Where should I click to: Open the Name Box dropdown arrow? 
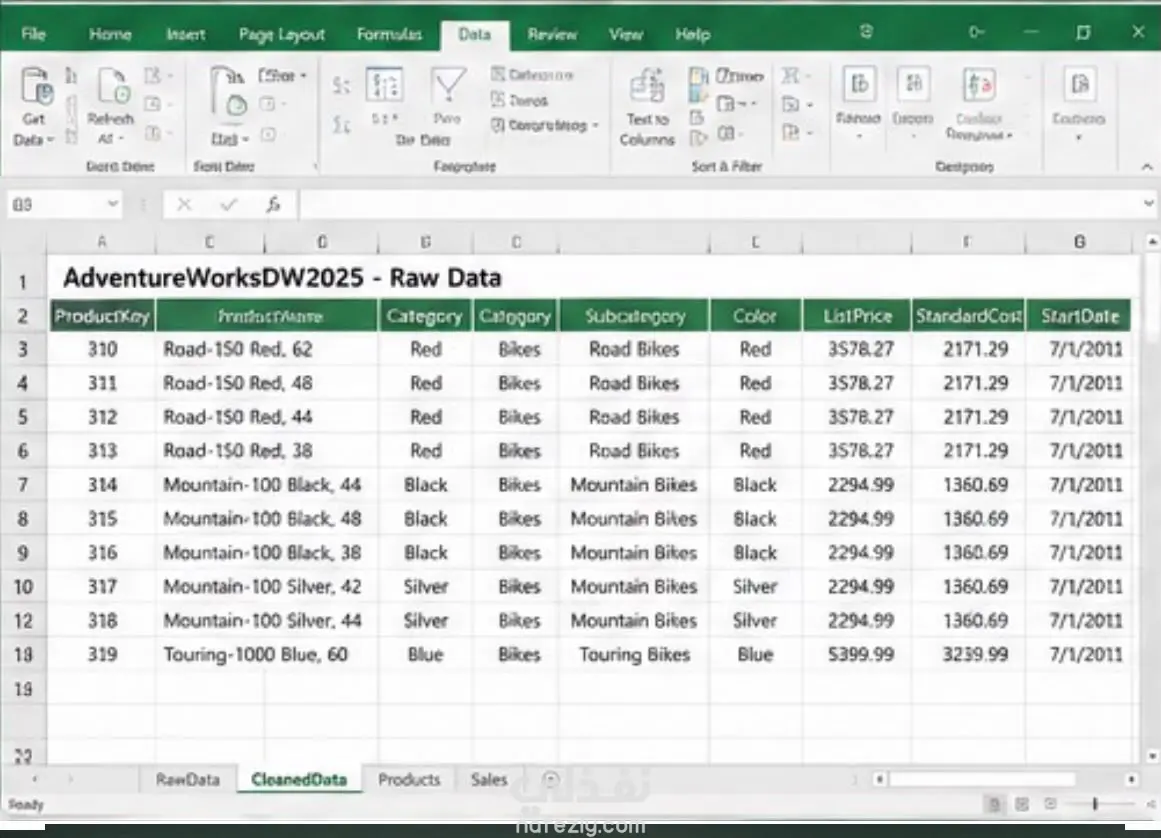[x=113, y=204]
